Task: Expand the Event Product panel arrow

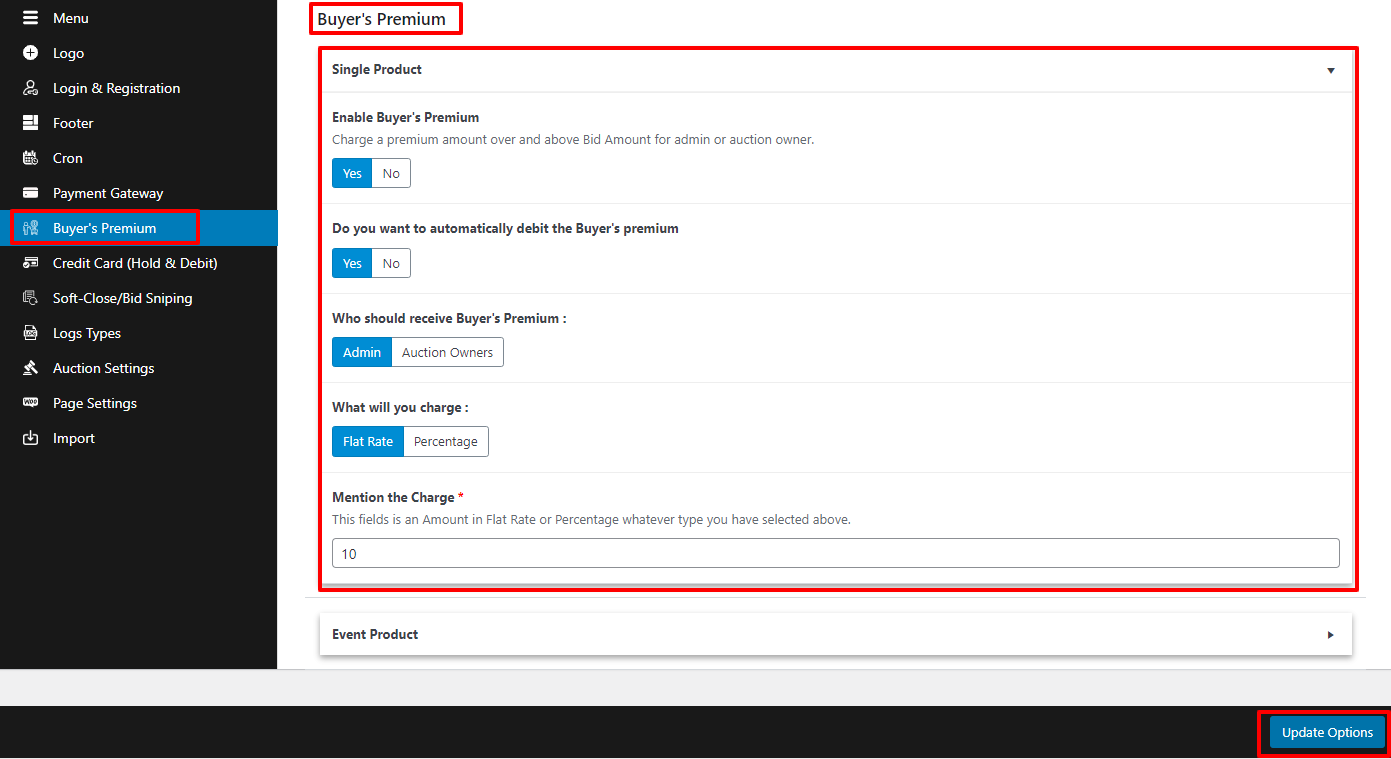Action: pyautogui.click(x=1331, y=635)
